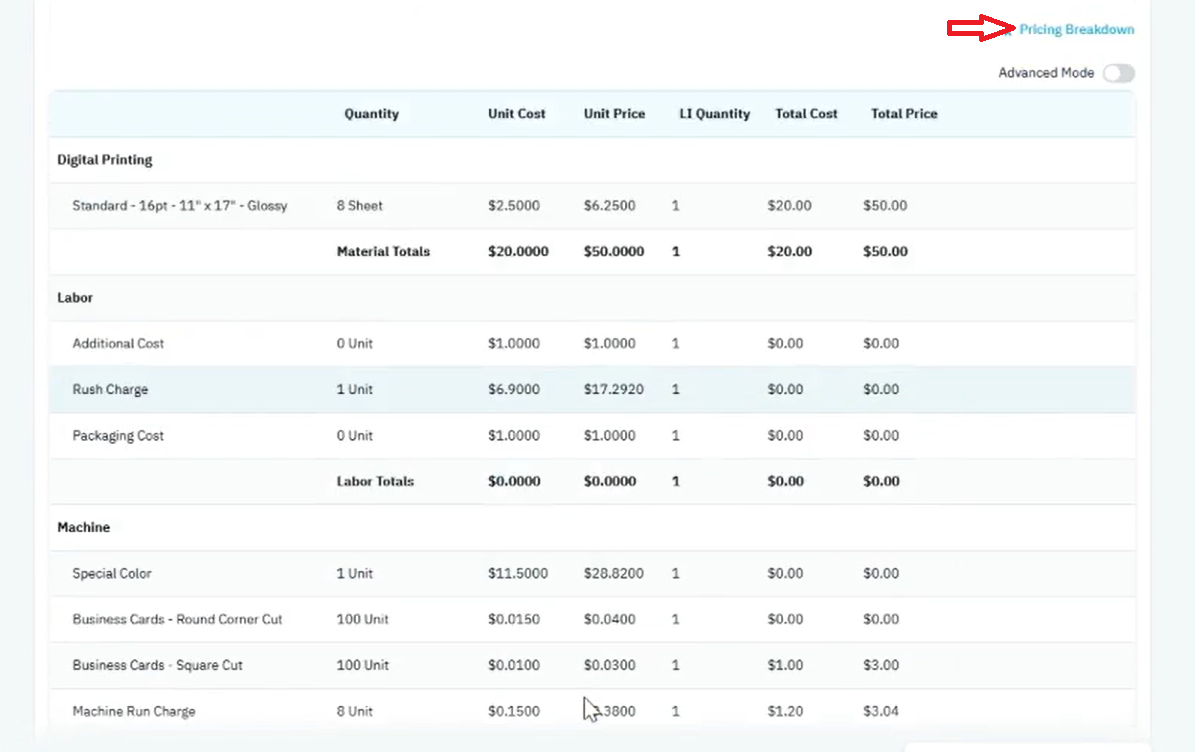The height and width of the screenshot is (752, 1195).
Task: Click the Total Cost column header
Action: click(806, 114)
